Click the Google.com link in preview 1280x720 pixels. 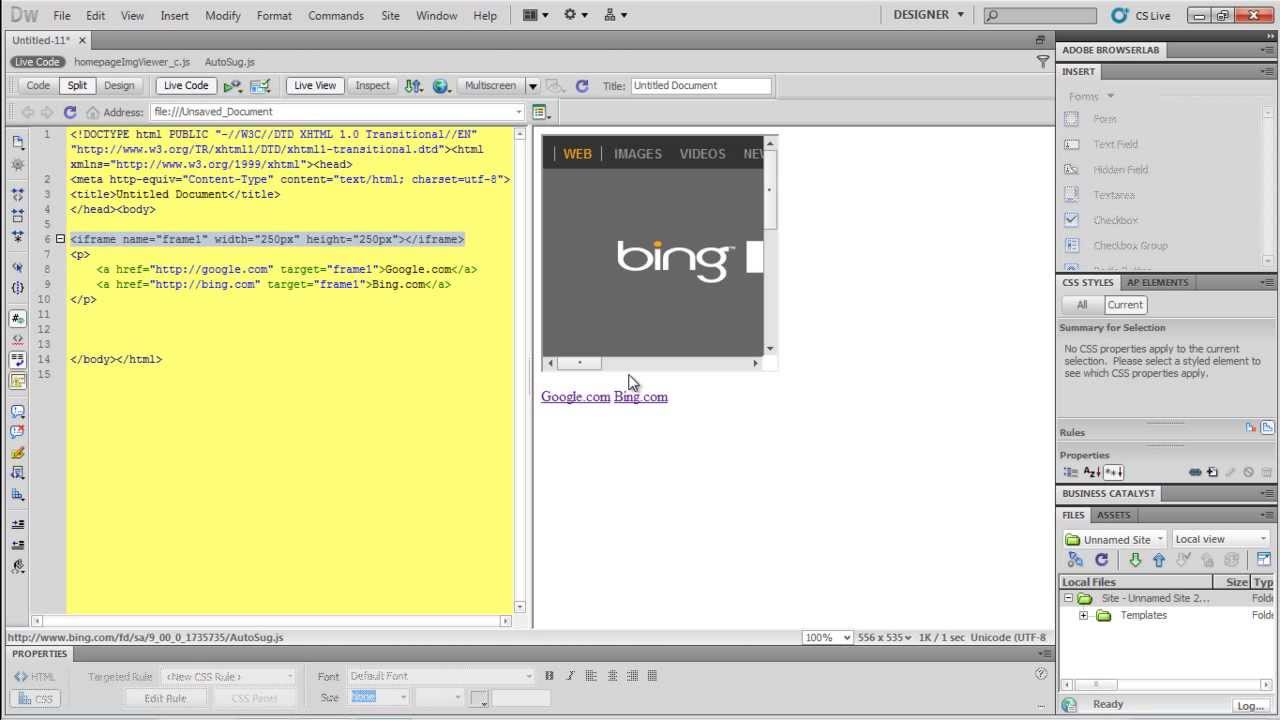575,397
